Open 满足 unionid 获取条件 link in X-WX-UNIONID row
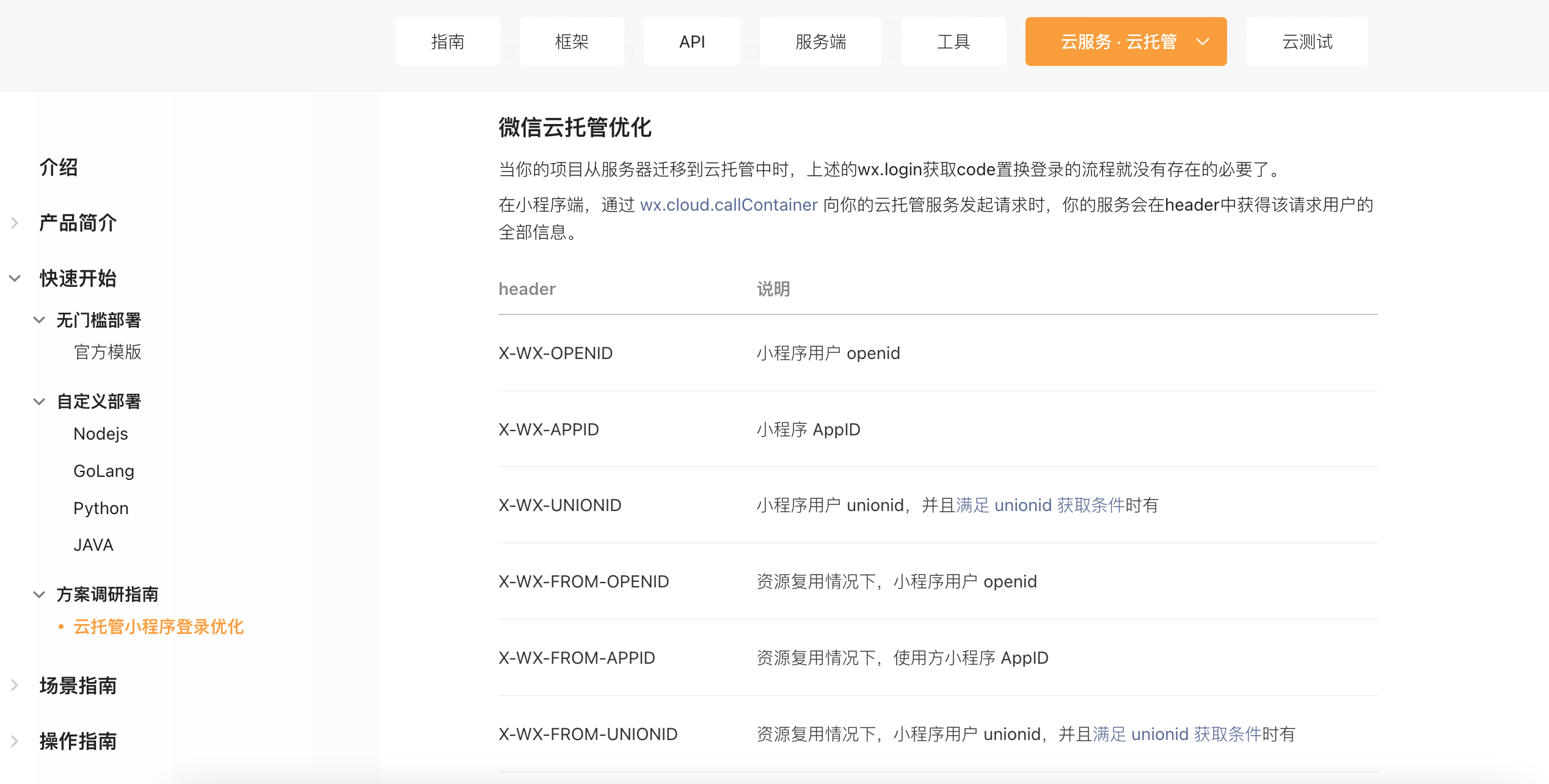The image size is (1549, 784). 1040,505
